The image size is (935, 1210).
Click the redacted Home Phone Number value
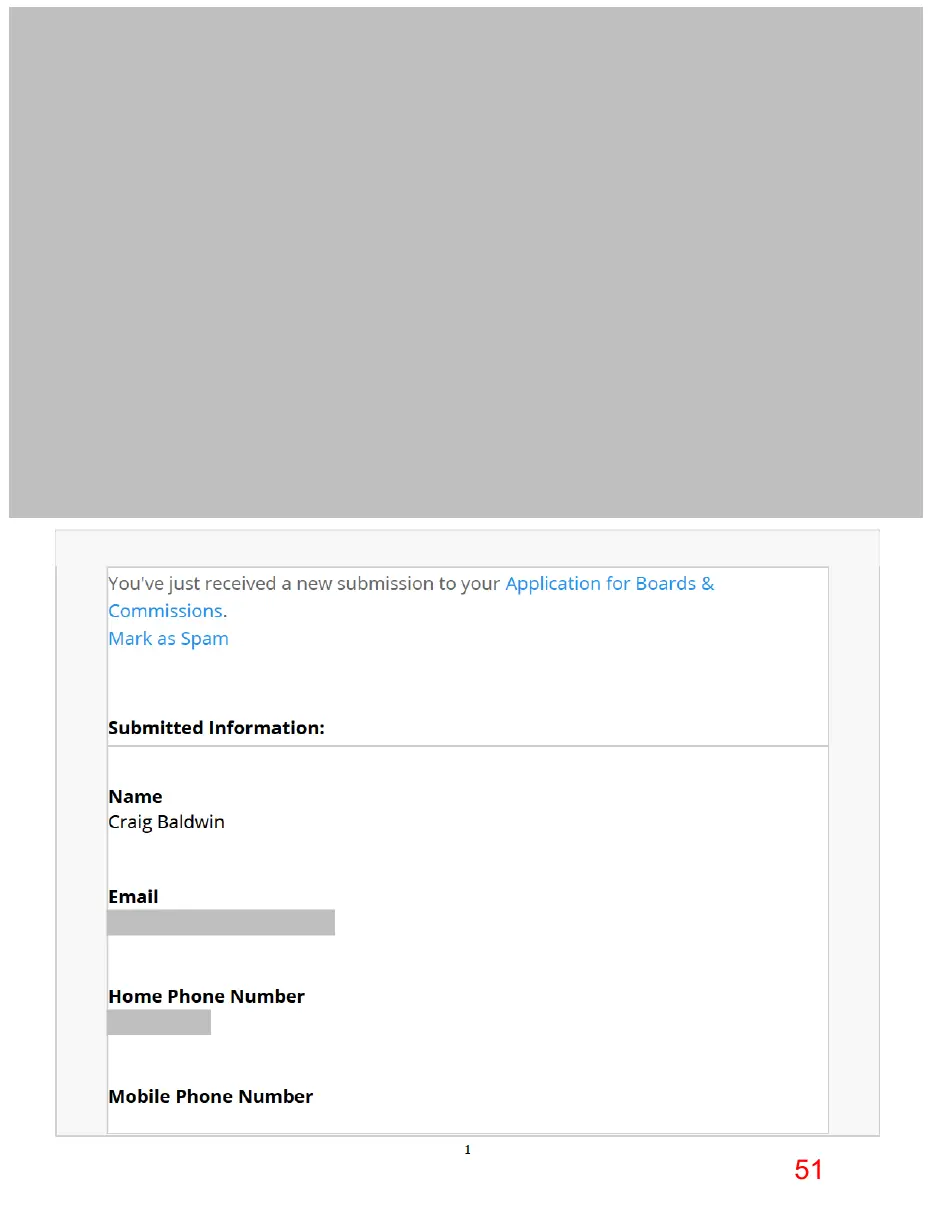(159, 1022)
